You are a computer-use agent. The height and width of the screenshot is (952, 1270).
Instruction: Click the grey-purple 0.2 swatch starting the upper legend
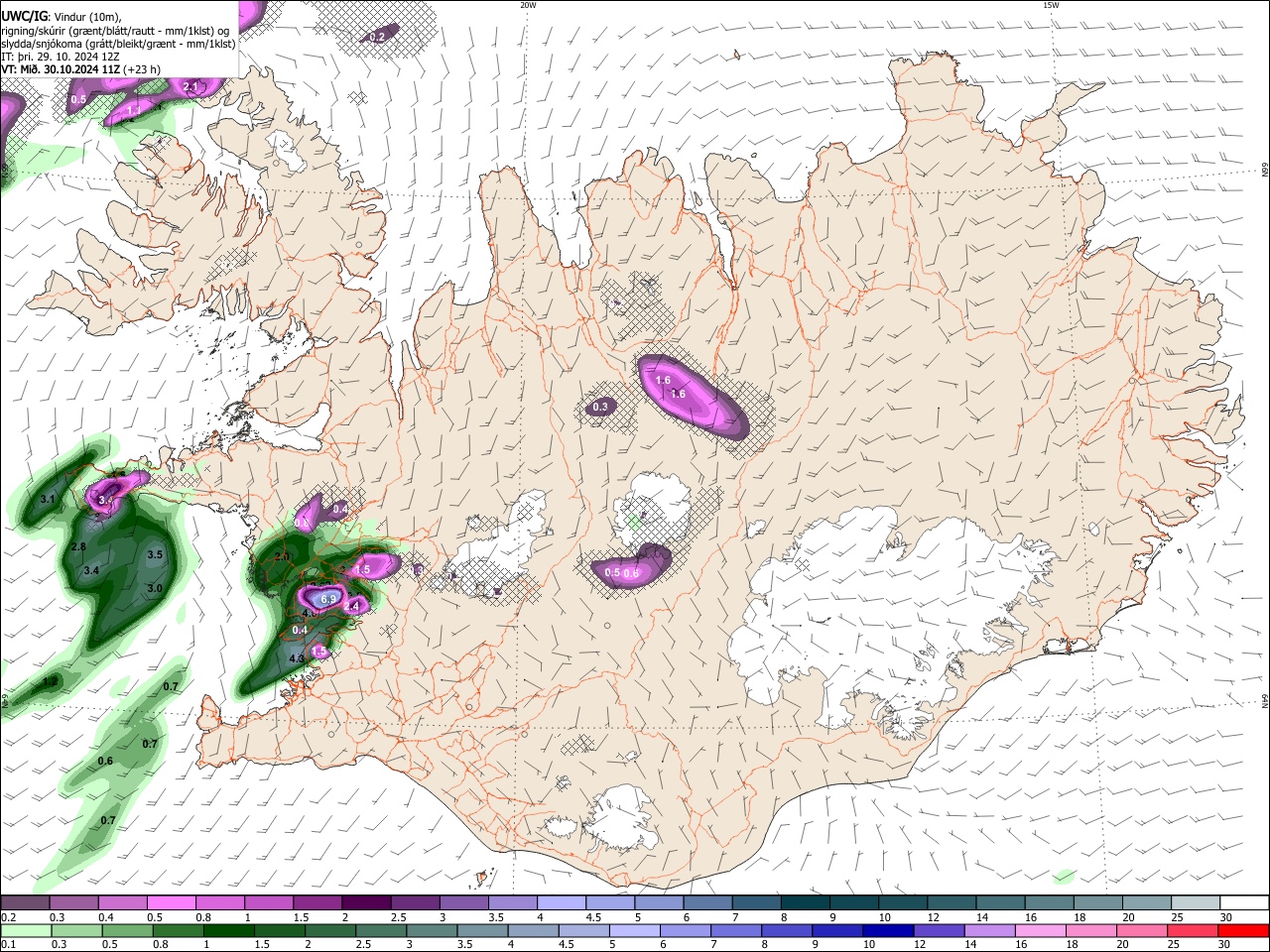pyautogui.click(x=25, y=903)
